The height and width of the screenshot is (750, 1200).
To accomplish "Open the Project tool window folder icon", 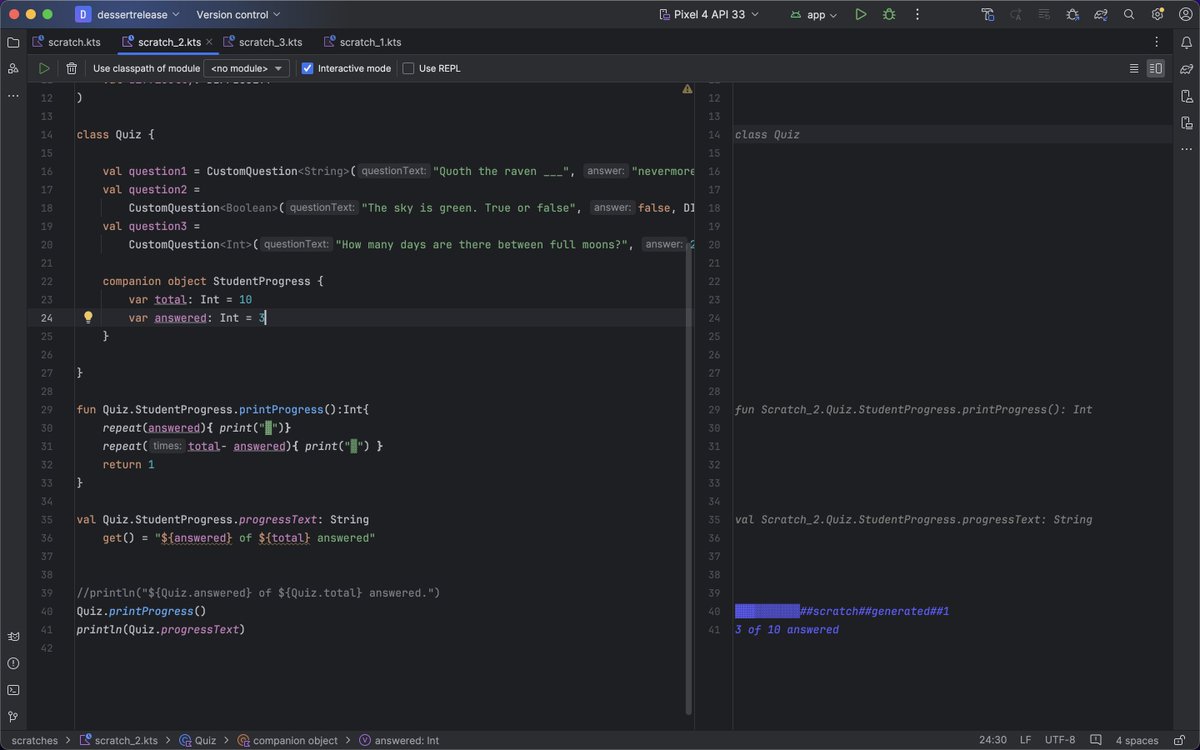I will 13,43.
